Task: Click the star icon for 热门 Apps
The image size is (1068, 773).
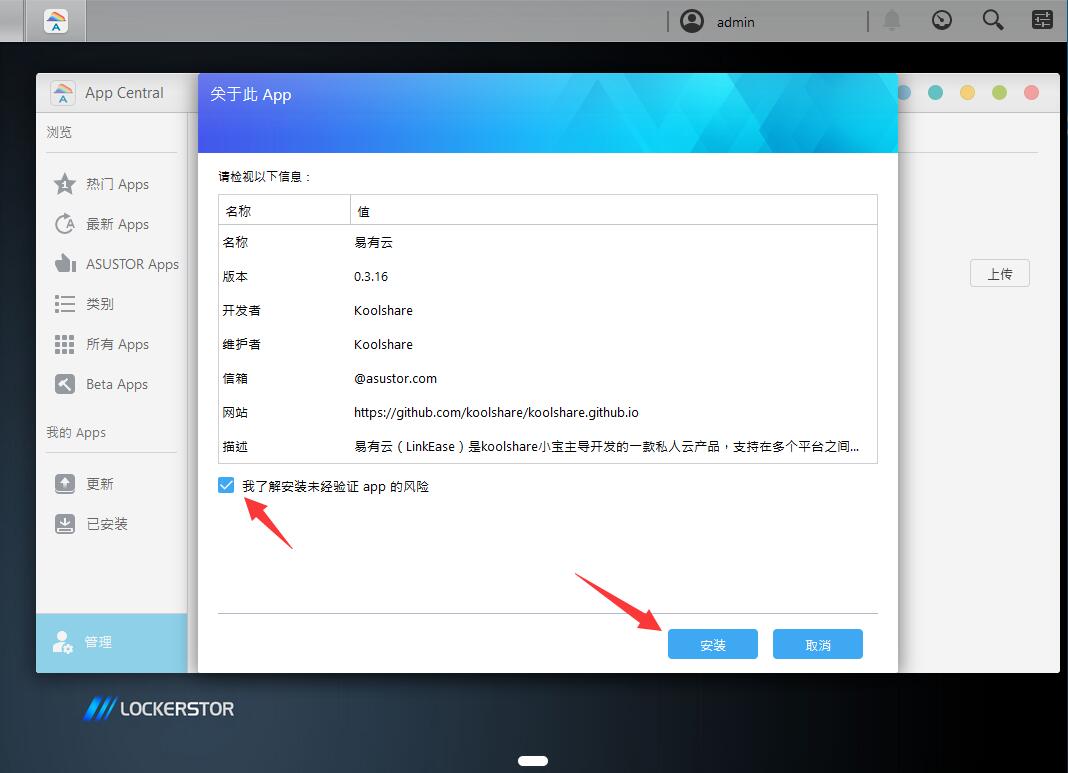Action: (x=65, y=184)
